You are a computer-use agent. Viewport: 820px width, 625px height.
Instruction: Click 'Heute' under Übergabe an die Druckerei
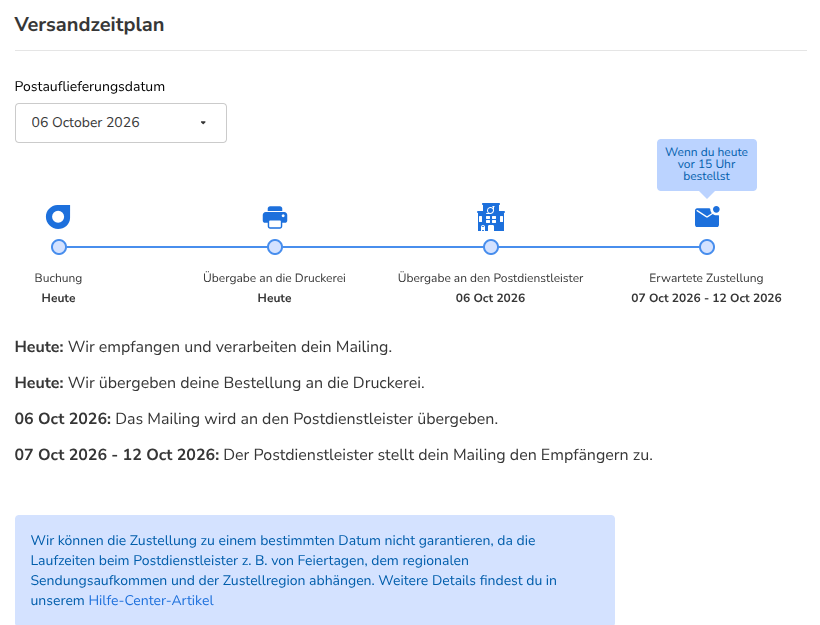tap(274, 298)
